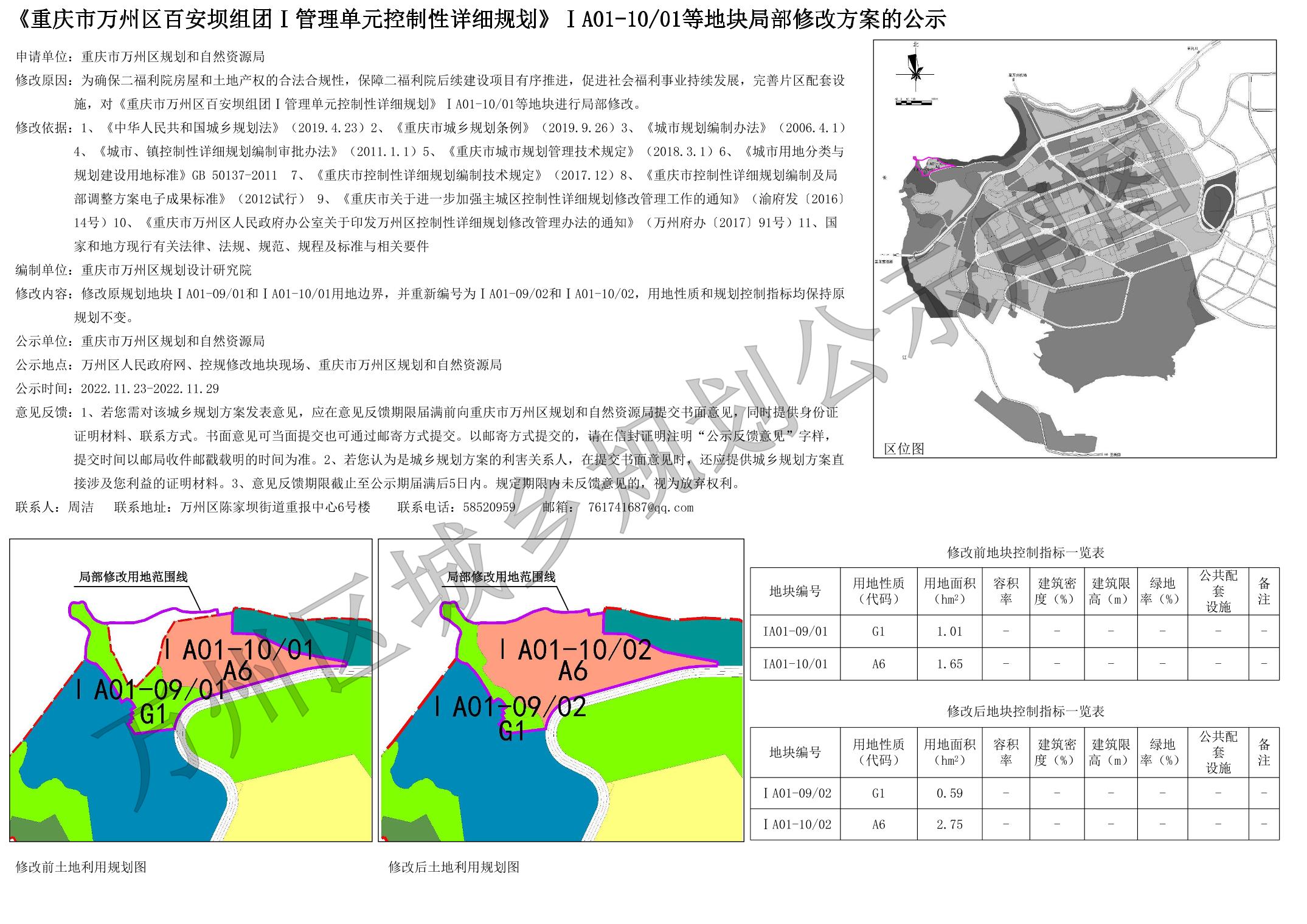Click G1 in the IA01-09/01 row
The image size is (1307, 924).
[878, 631]
